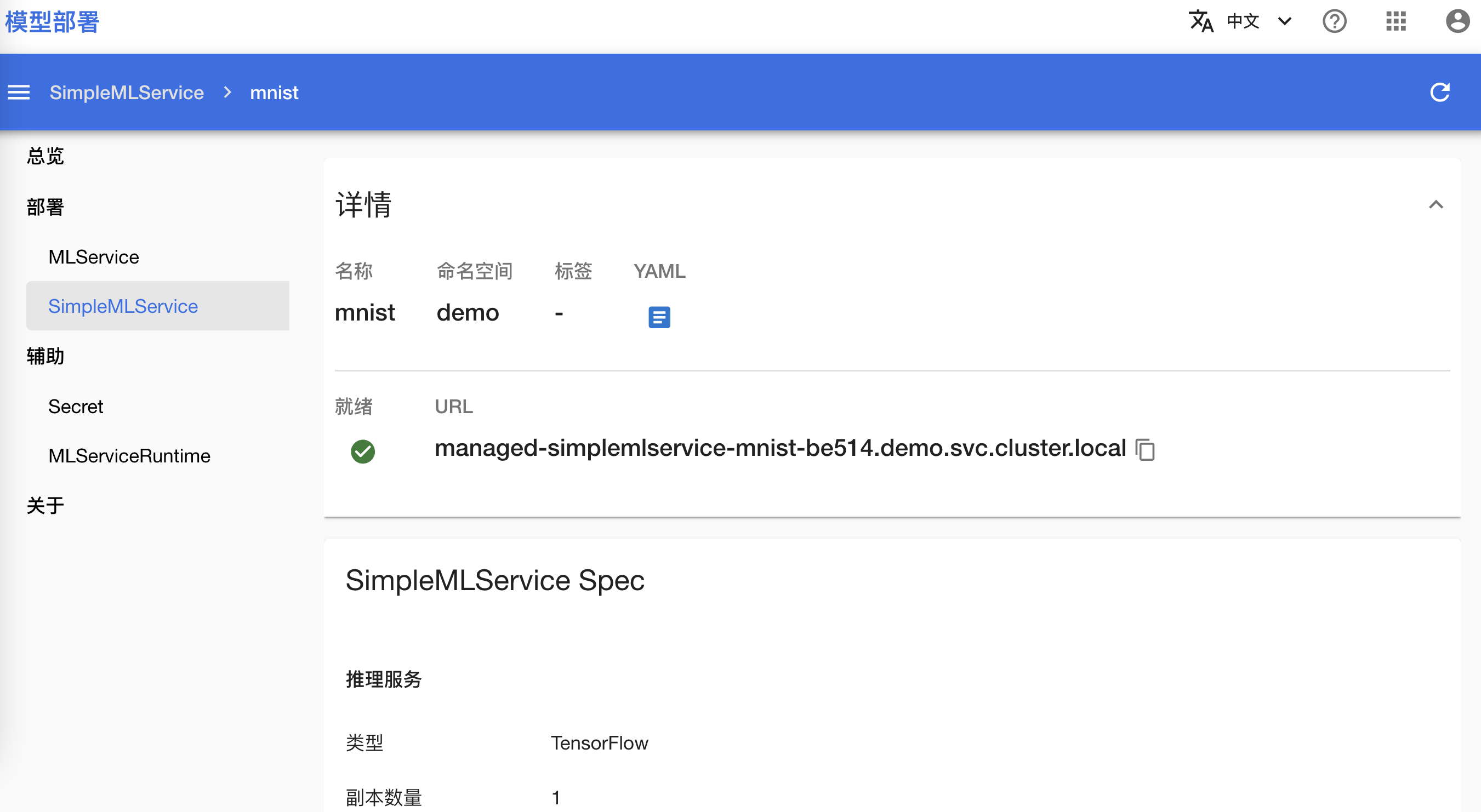Click the 命名空间 column label
Image resolution: width=1481 pixels, height=812 pixels.
[475, 271]
